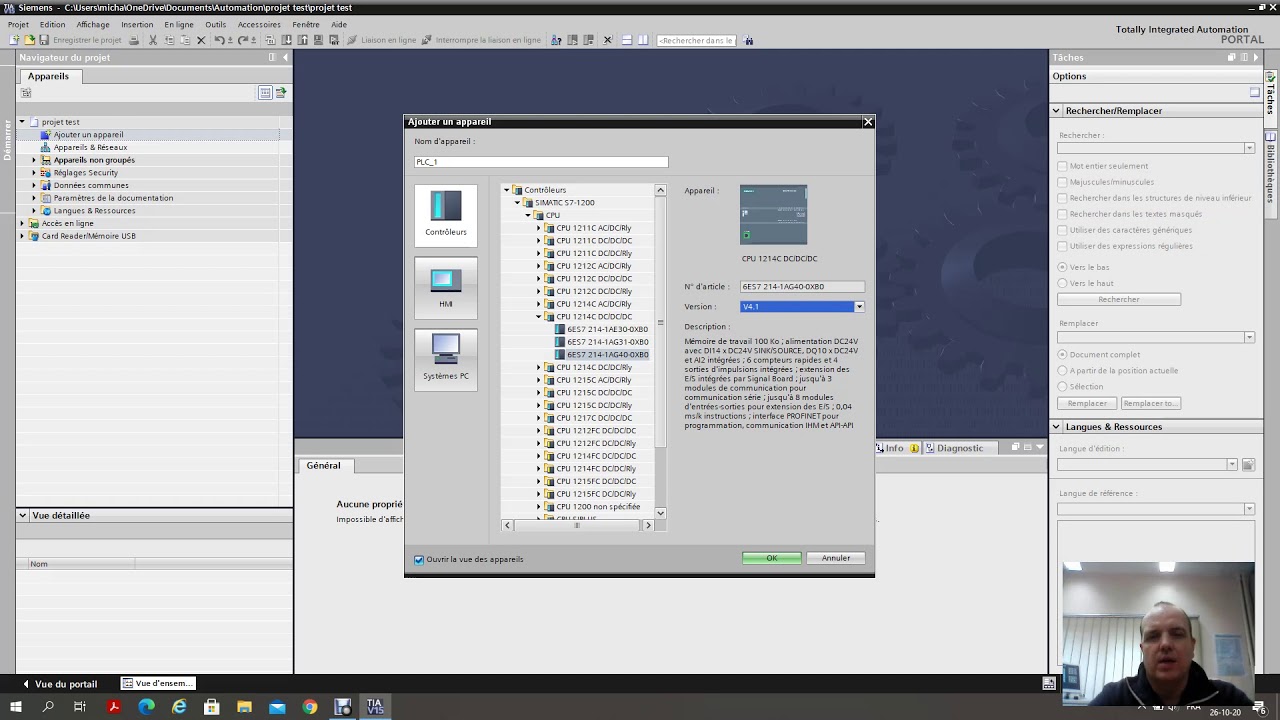Click the undo arrow in toolbar
The image size is (1280, 720).
click(219, 40)
